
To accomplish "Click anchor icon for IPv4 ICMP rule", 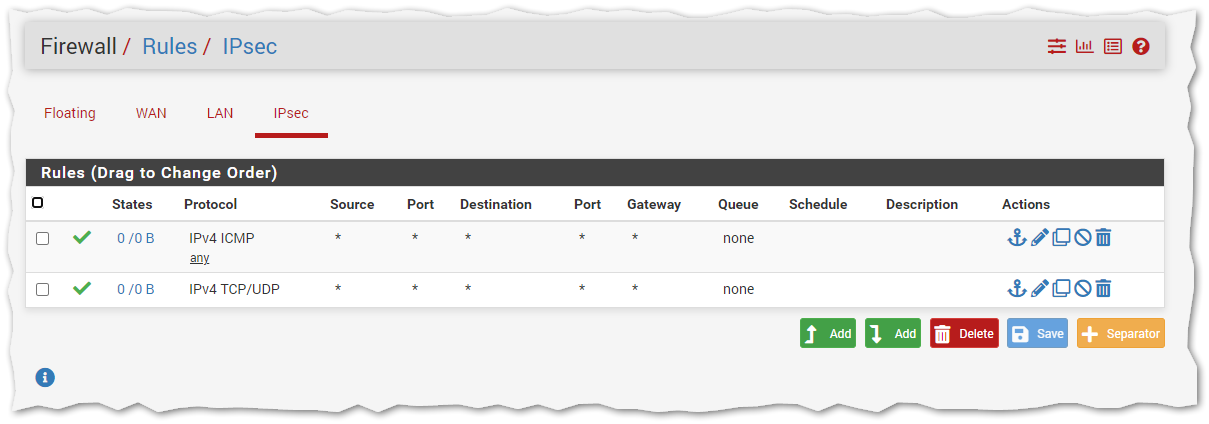I will 1016,238.
